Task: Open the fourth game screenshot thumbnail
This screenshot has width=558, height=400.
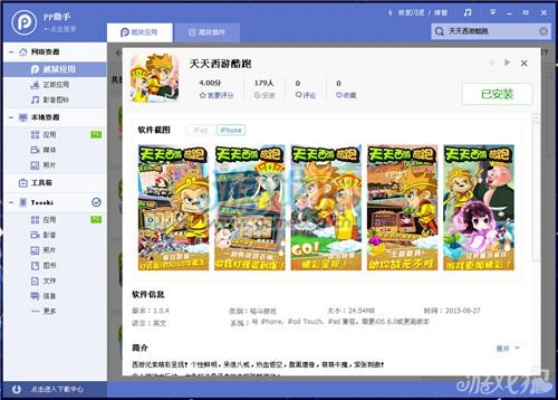Action: (402, 207)
